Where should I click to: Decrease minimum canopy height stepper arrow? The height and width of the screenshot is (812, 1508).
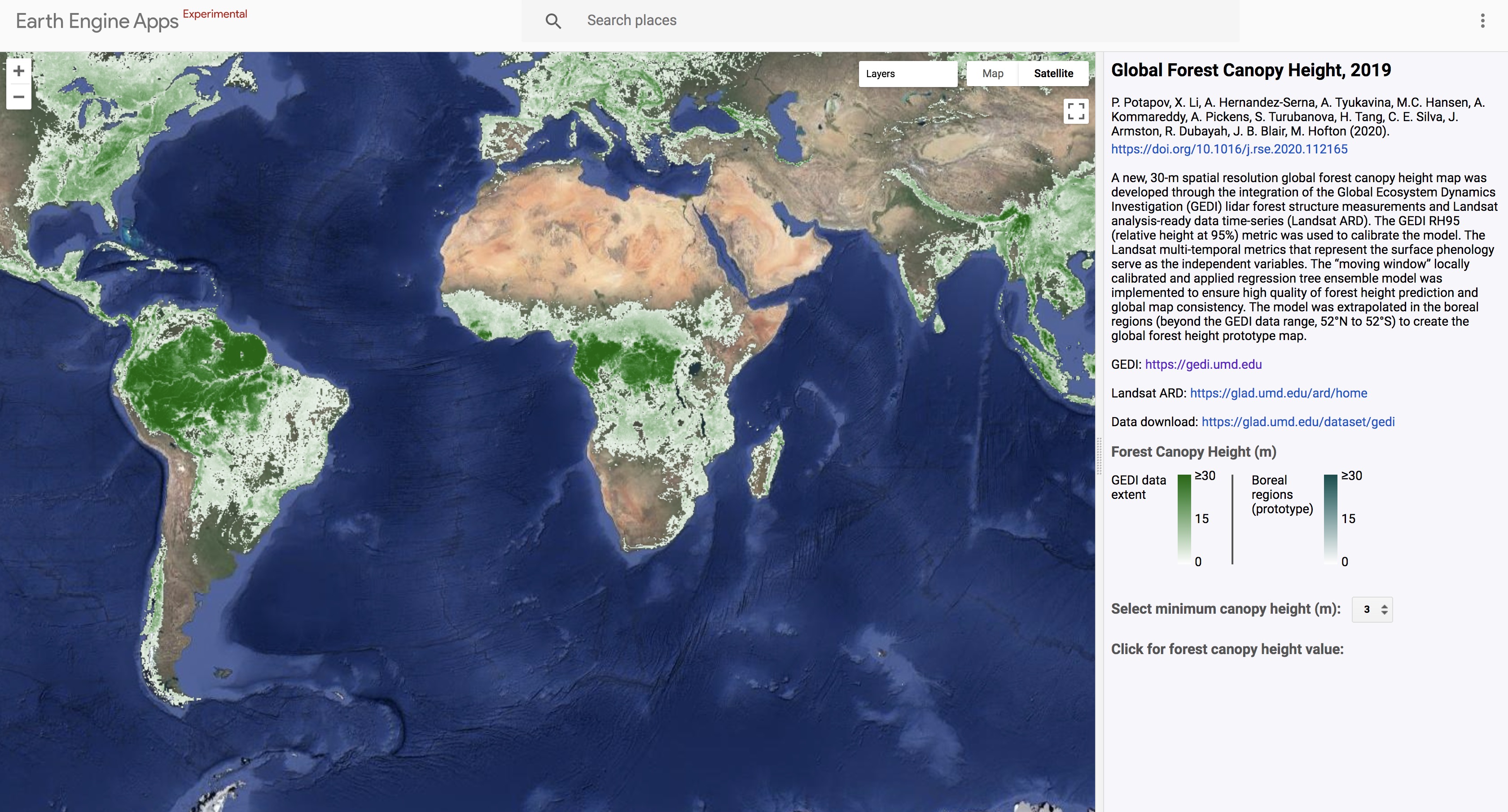coord(1385,613)
